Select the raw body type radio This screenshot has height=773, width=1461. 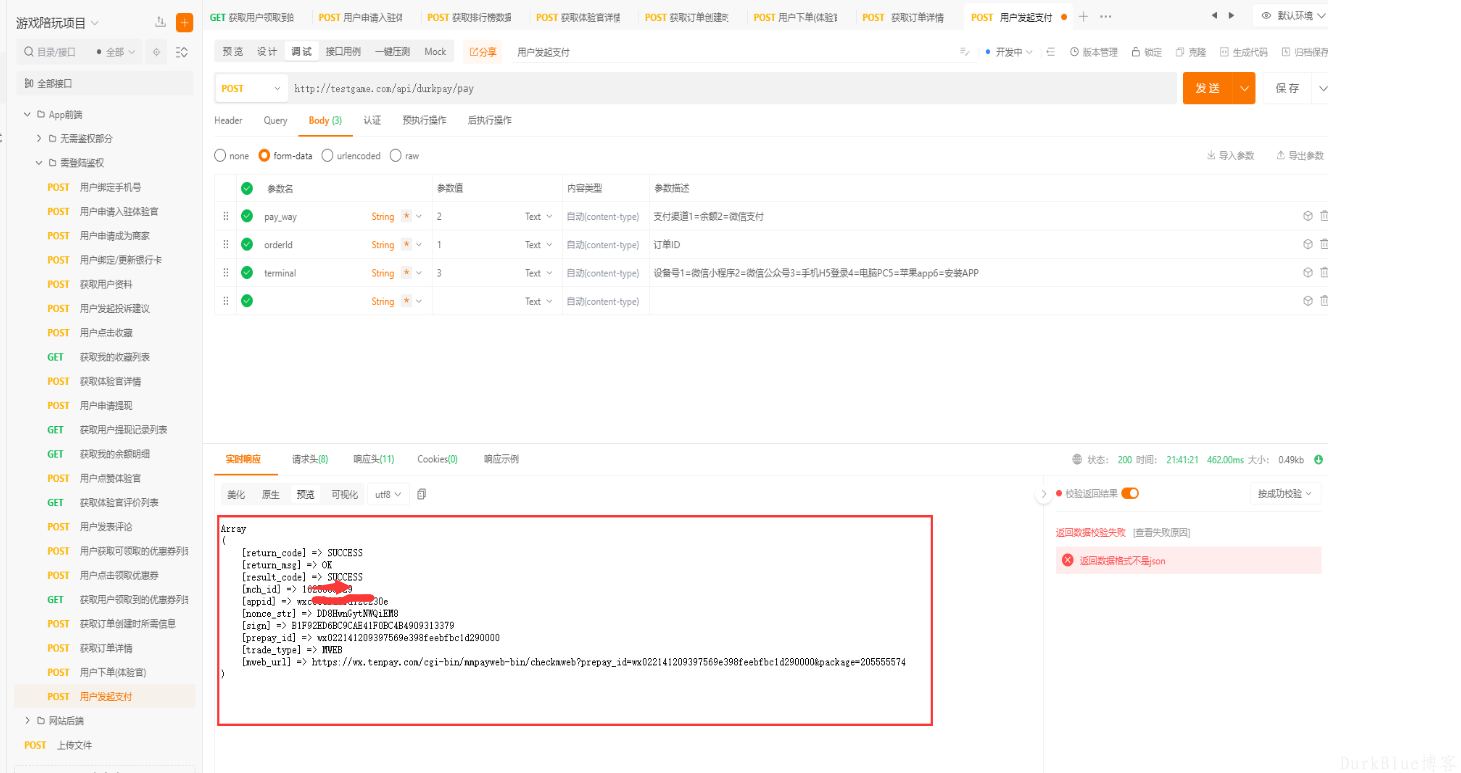coord(396,156)
